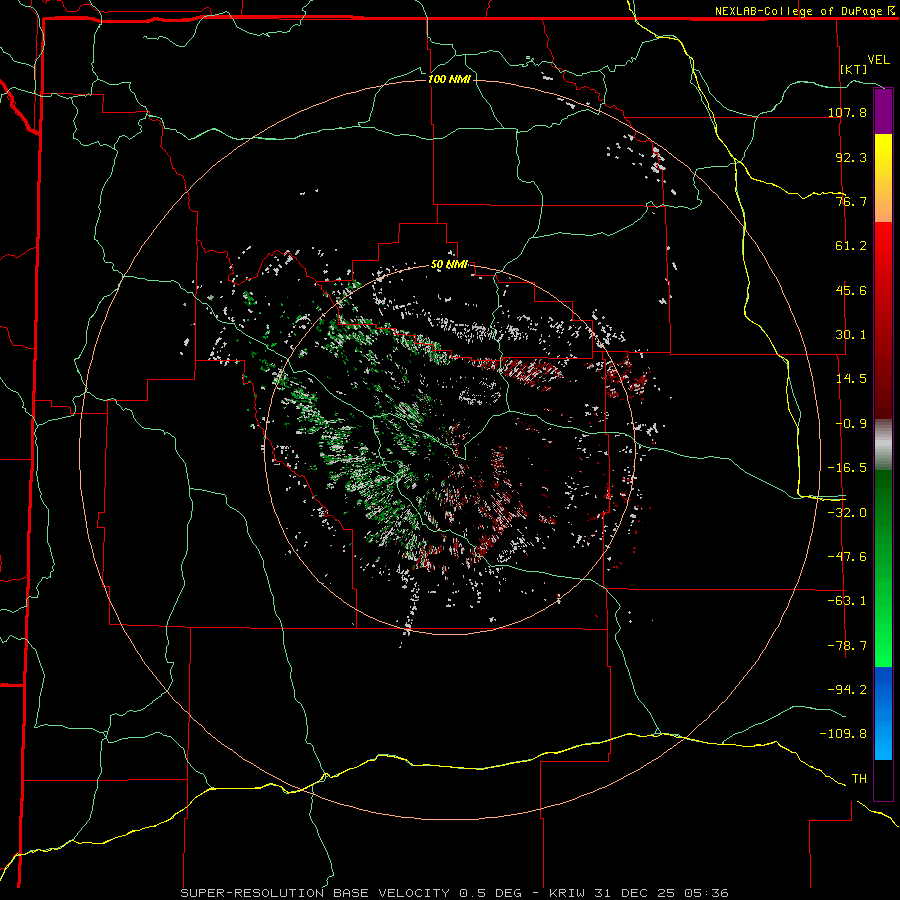The height and width of the screenshot is (900, 900).
Task: Click the [KT] units label
Action: pyautogui.click(x=853, y=69)
